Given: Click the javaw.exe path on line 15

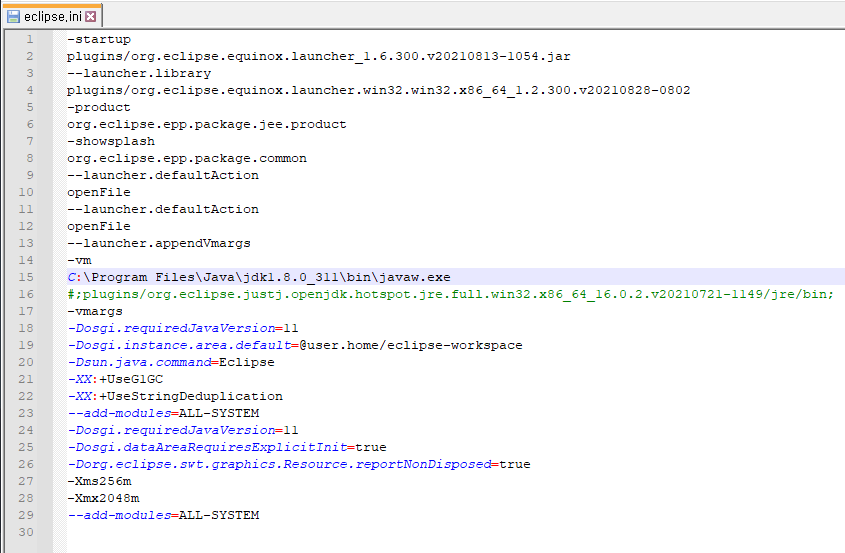Looking at the screenshot, I should point(259,277).
